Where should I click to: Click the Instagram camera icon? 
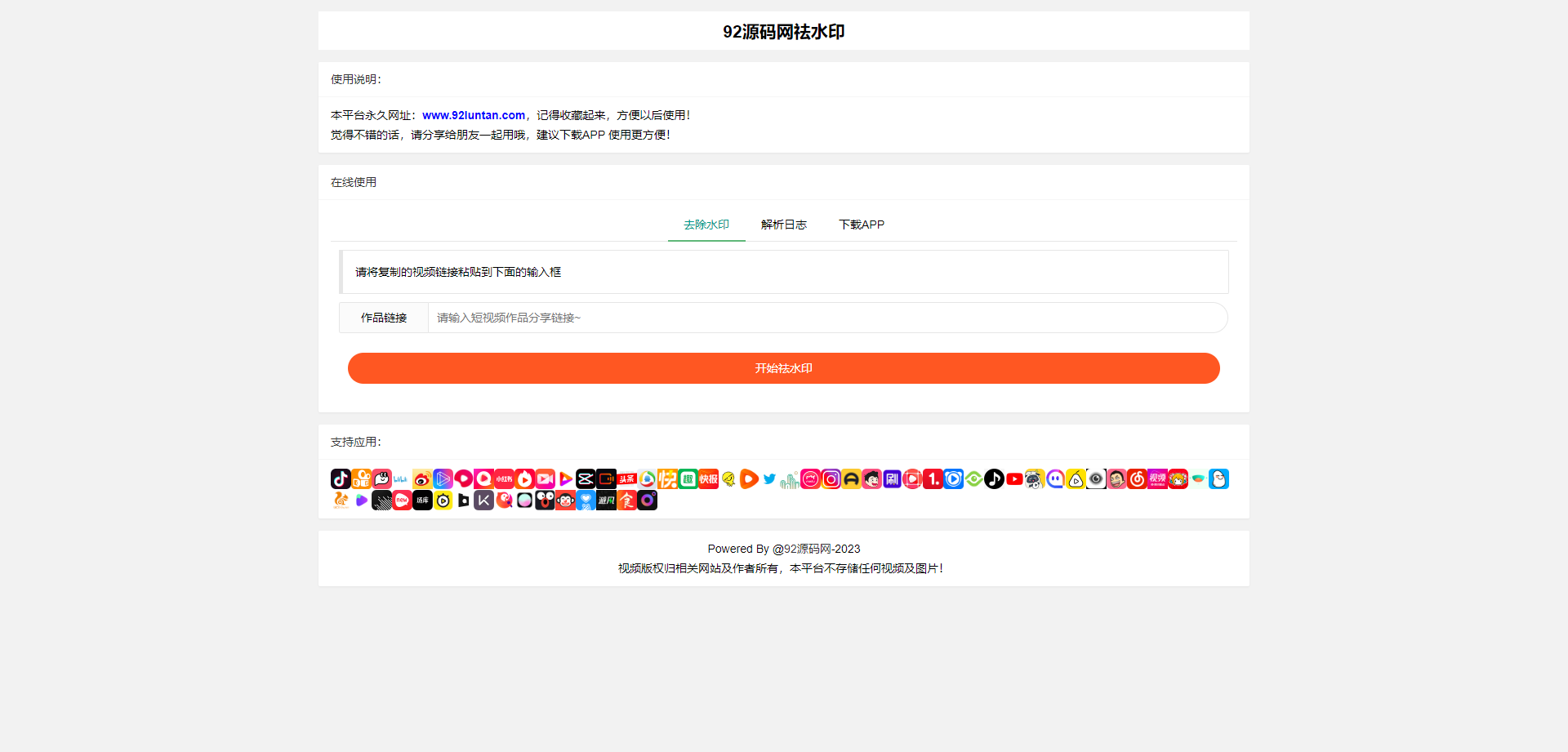(831, 478)
